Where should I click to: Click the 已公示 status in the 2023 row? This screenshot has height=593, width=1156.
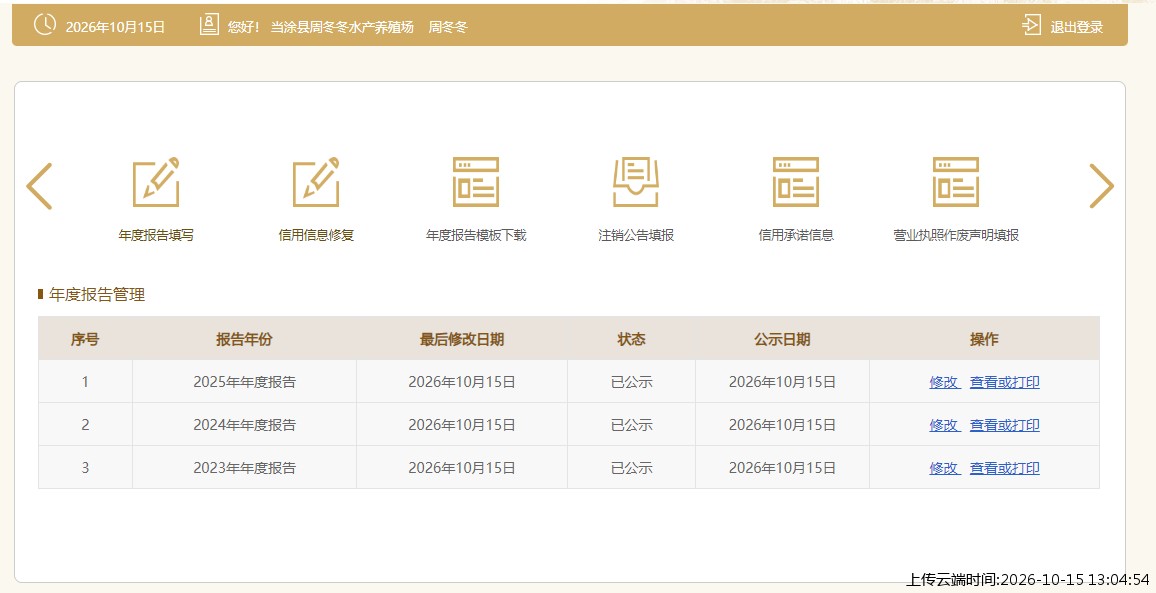(x=632, y=468)
